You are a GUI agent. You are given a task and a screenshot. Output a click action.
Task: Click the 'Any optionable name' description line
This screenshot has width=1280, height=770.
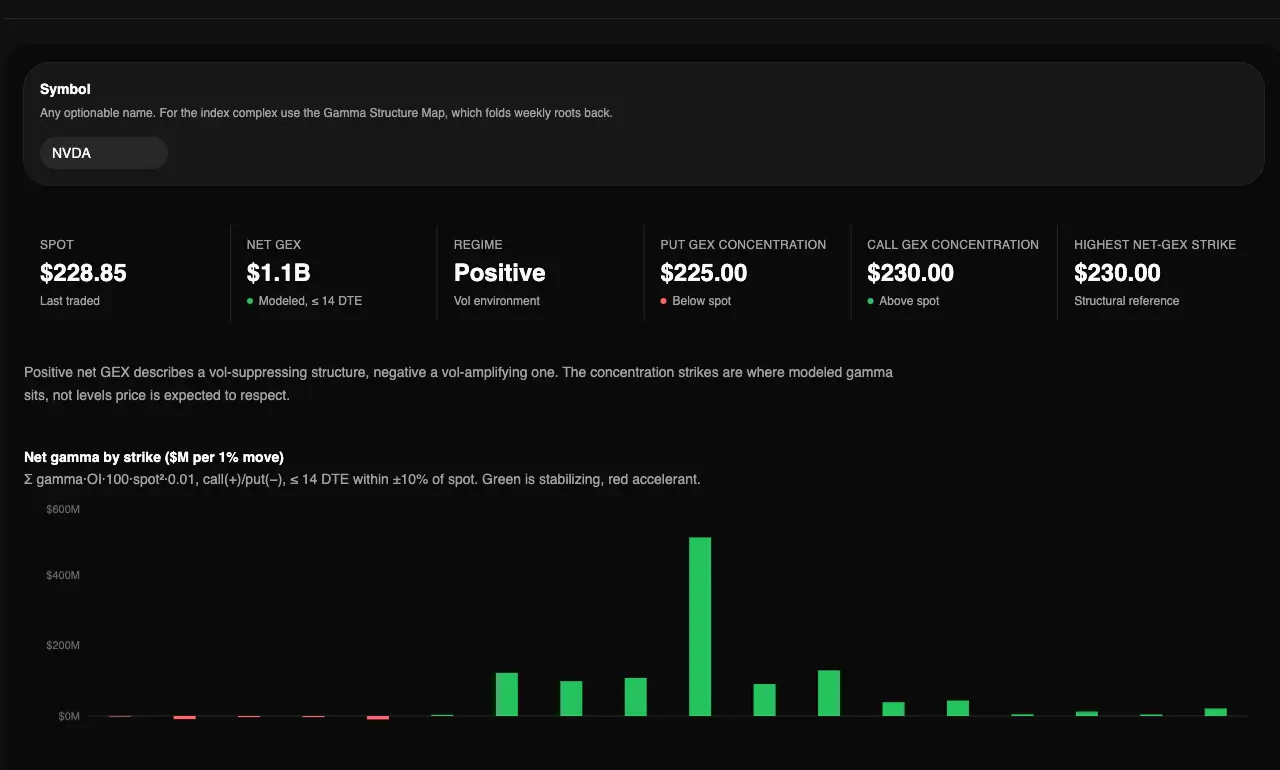pos(326,113)
